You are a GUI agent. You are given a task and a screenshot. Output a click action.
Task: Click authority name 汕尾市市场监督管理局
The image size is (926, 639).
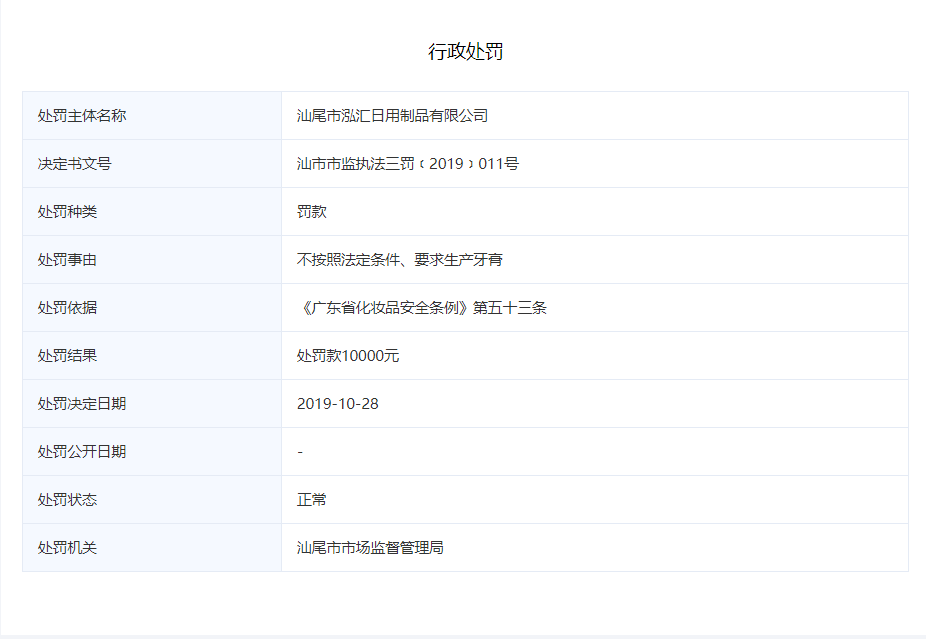point(370,547)
